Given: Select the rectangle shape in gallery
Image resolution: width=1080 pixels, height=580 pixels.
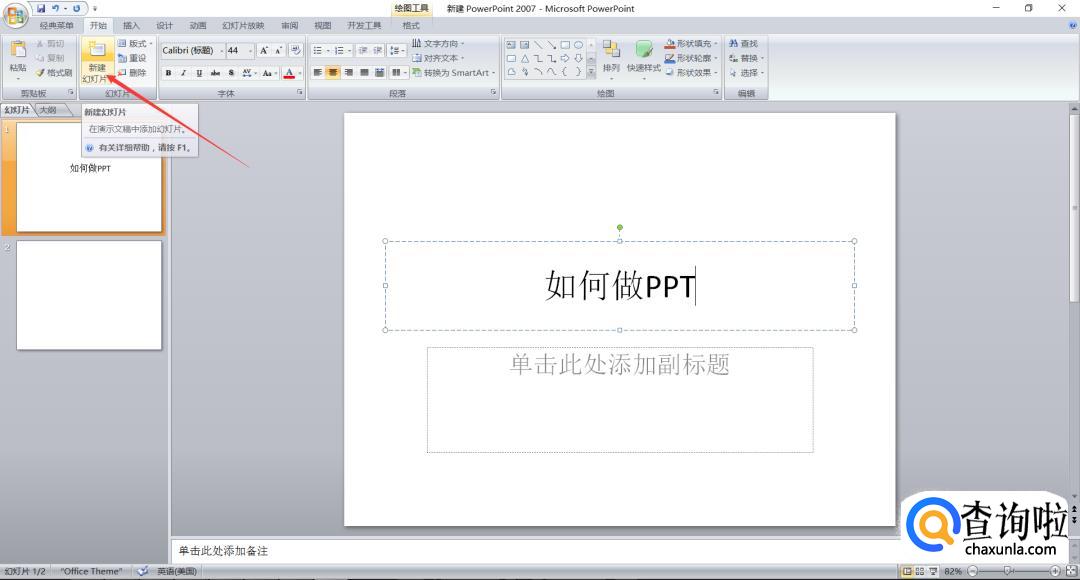Looking at the screenshot, I should pos(565,45).
